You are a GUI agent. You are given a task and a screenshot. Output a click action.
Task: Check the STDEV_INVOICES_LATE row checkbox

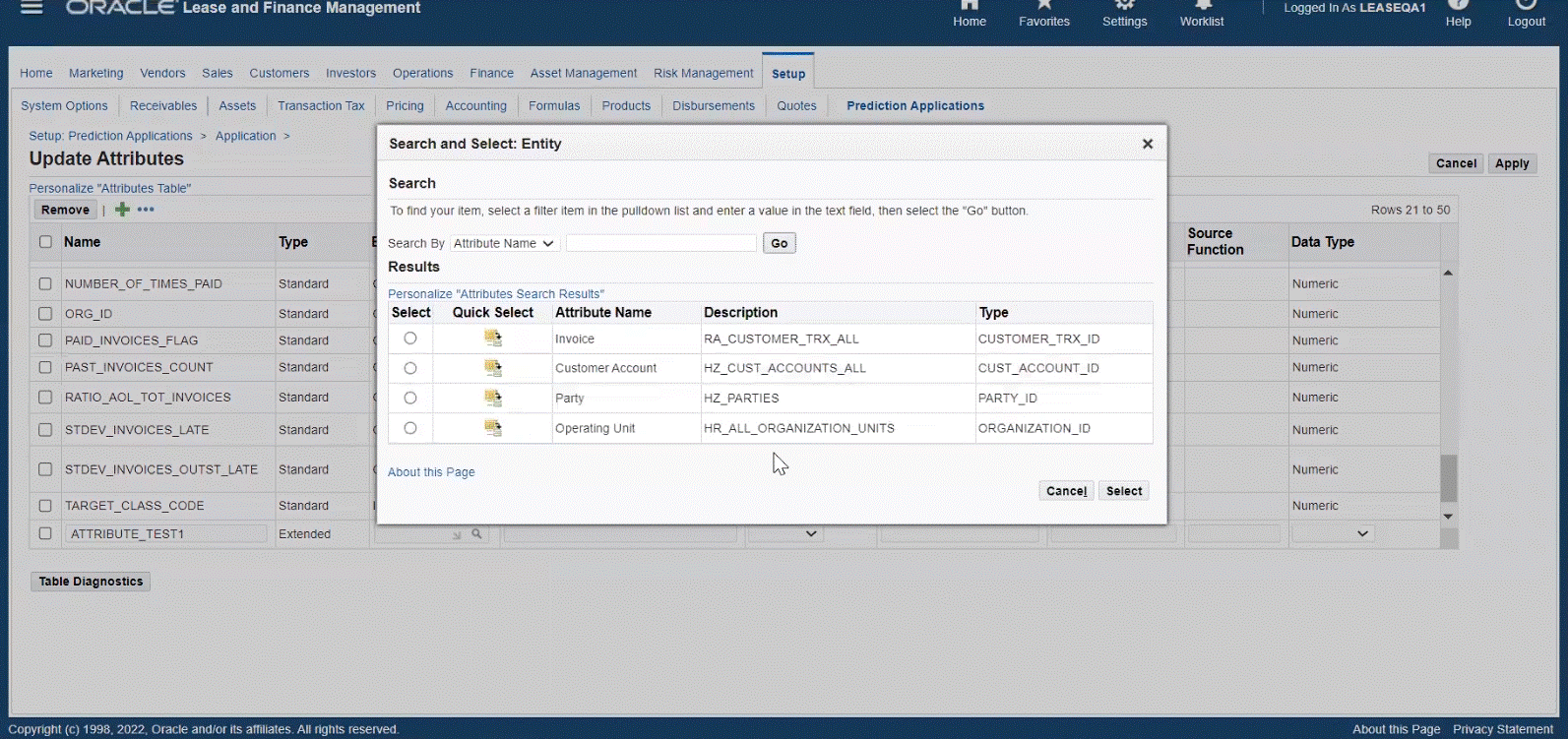click(x=45, y=430)
